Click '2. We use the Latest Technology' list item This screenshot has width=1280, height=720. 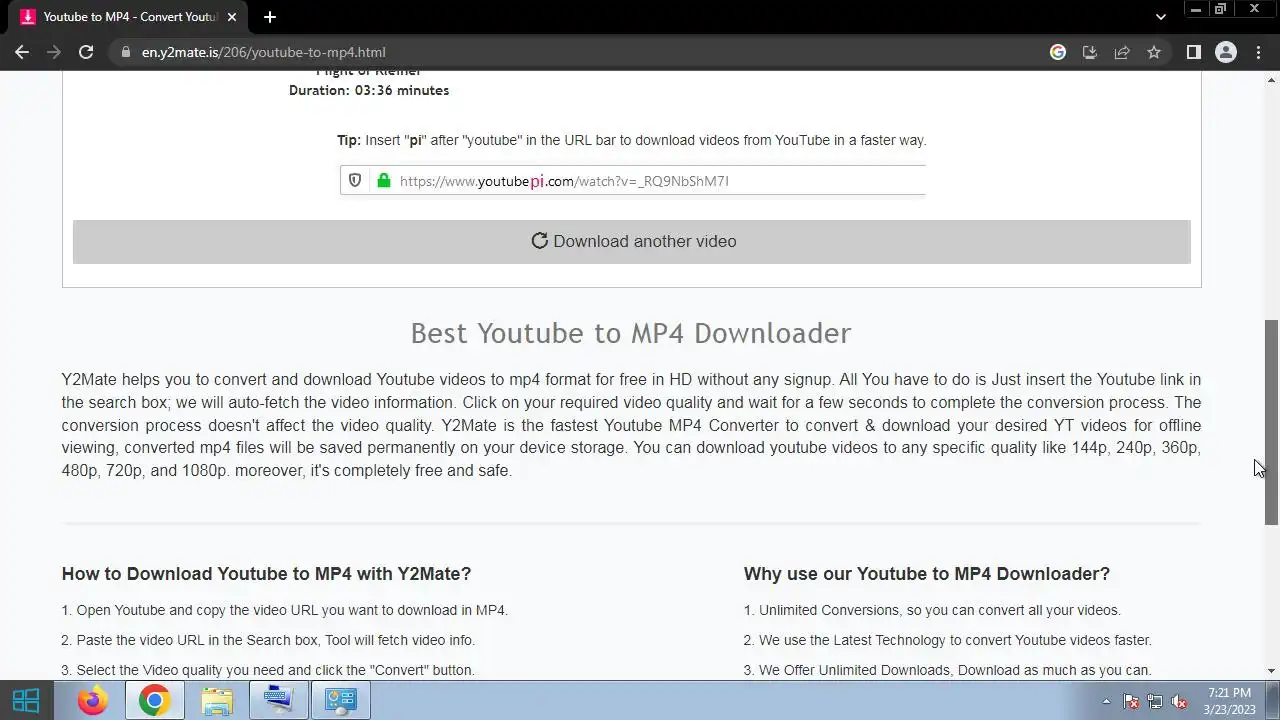948,640
